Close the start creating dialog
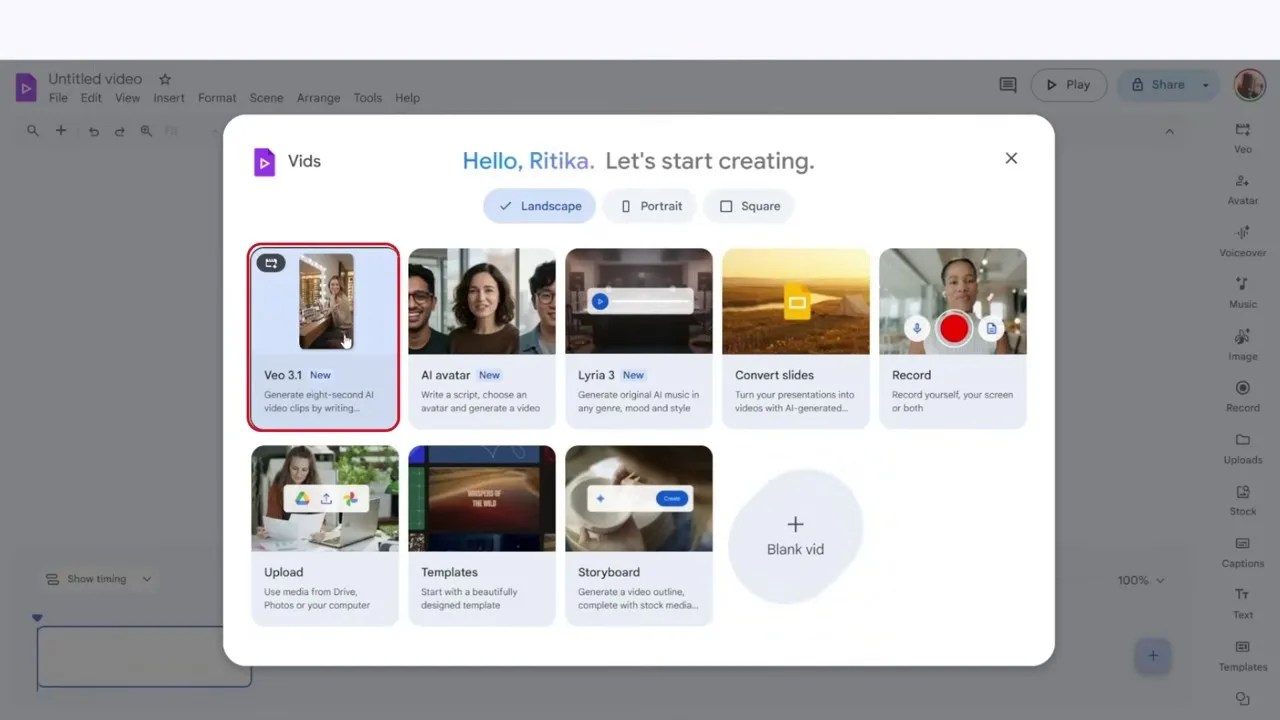The image size is (1280, 720). point(1011,158)
